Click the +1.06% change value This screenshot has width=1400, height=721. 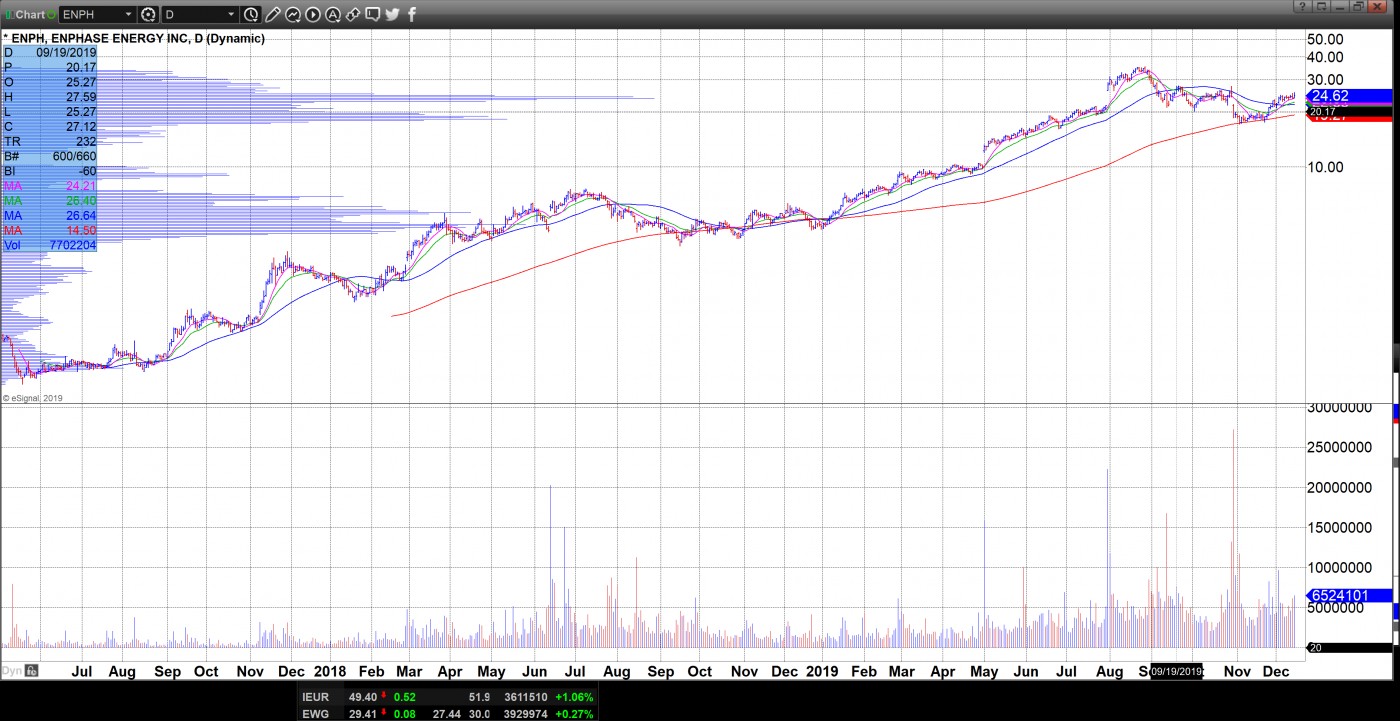572,697
